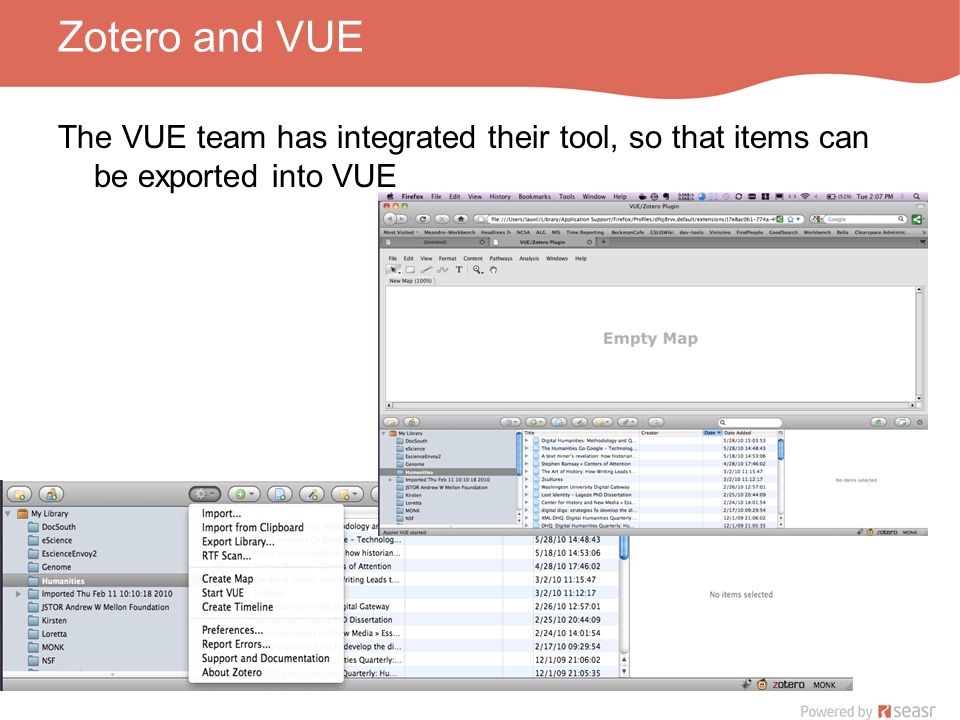
Task: Open the New Note dropdown in large pane
Action: [x=347, y=494]
